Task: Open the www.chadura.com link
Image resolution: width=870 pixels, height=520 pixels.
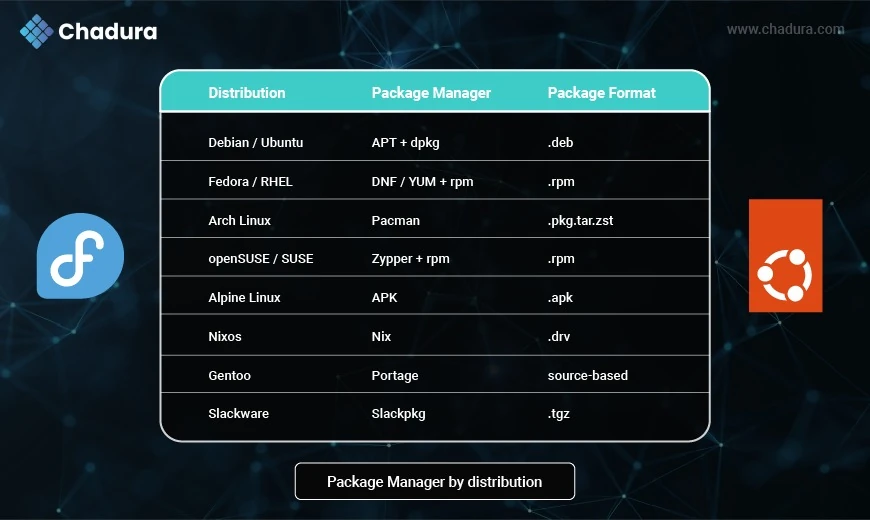Action: [x=785, y=29]
